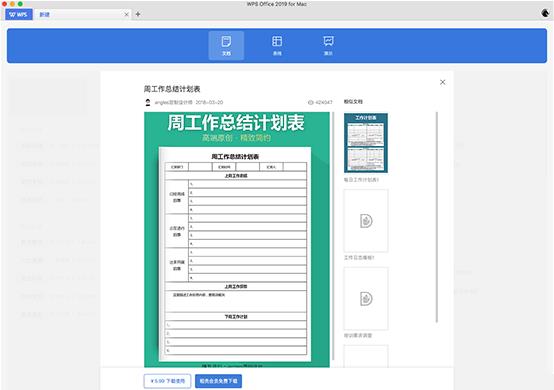Click the template title 周工作总结计划表
The height and width of the screenshot is (390, 554).
tap(172, 89)
